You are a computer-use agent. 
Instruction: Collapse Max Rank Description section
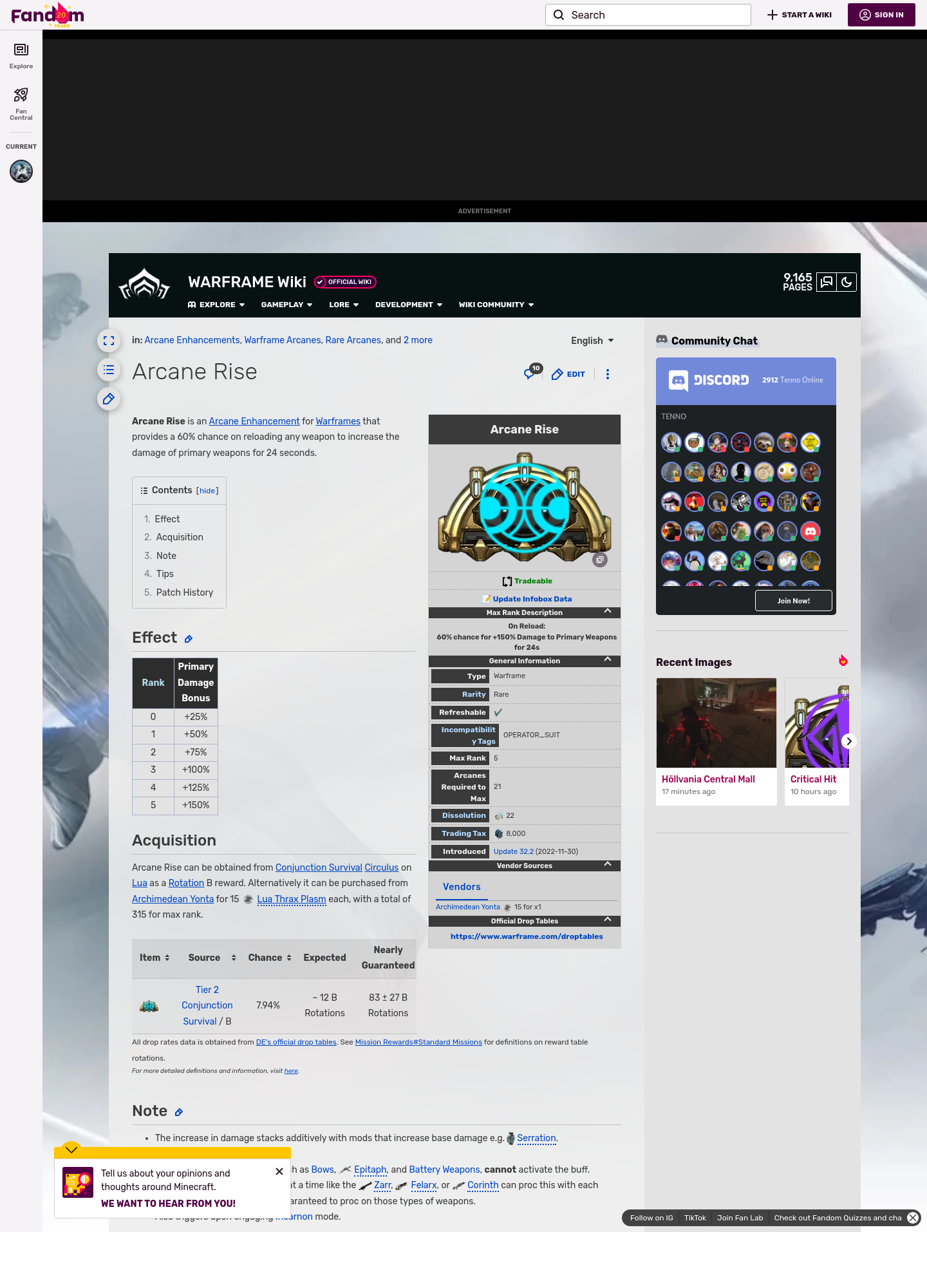tap(608, 611)
